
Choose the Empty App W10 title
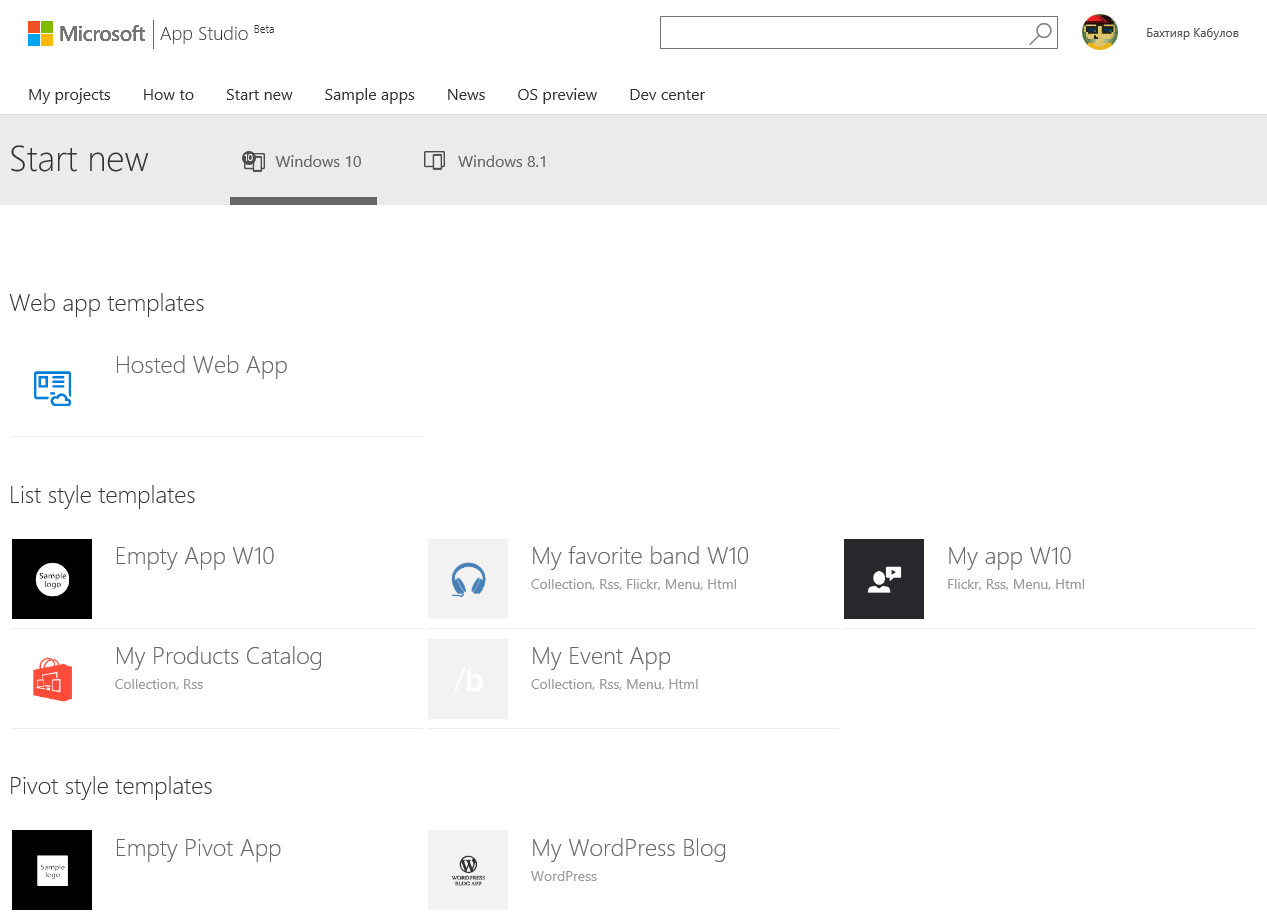pos(195,556)
